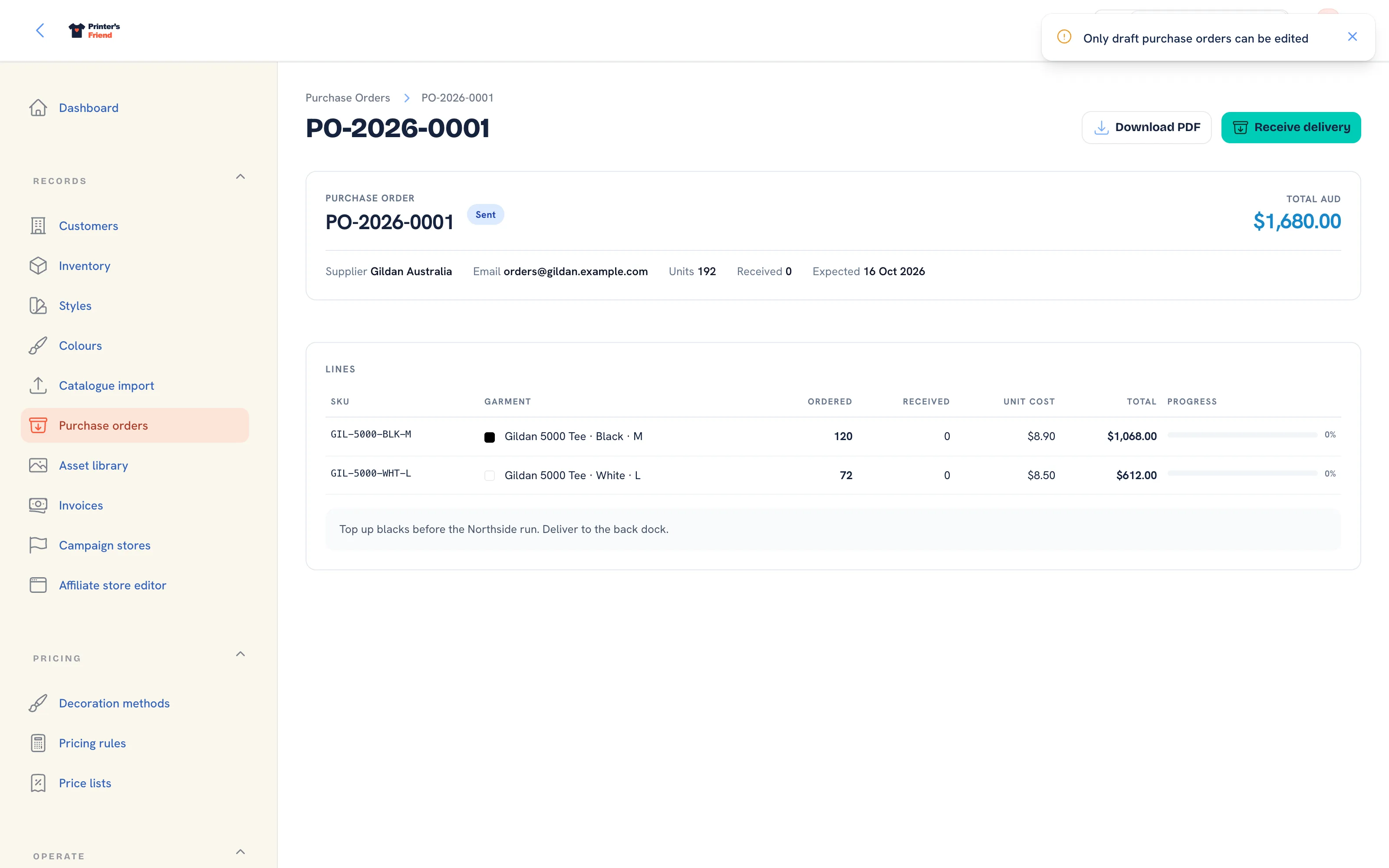Click the Campaign stores flag icon
Image resolution: width=1389 pixels, height=868 pixels.
coord(38,546)
